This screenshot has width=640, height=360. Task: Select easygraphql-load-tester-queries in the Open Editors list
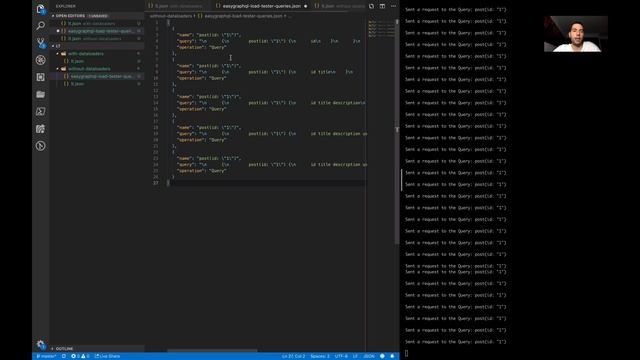pyautogui.click(x=98, y=31)
